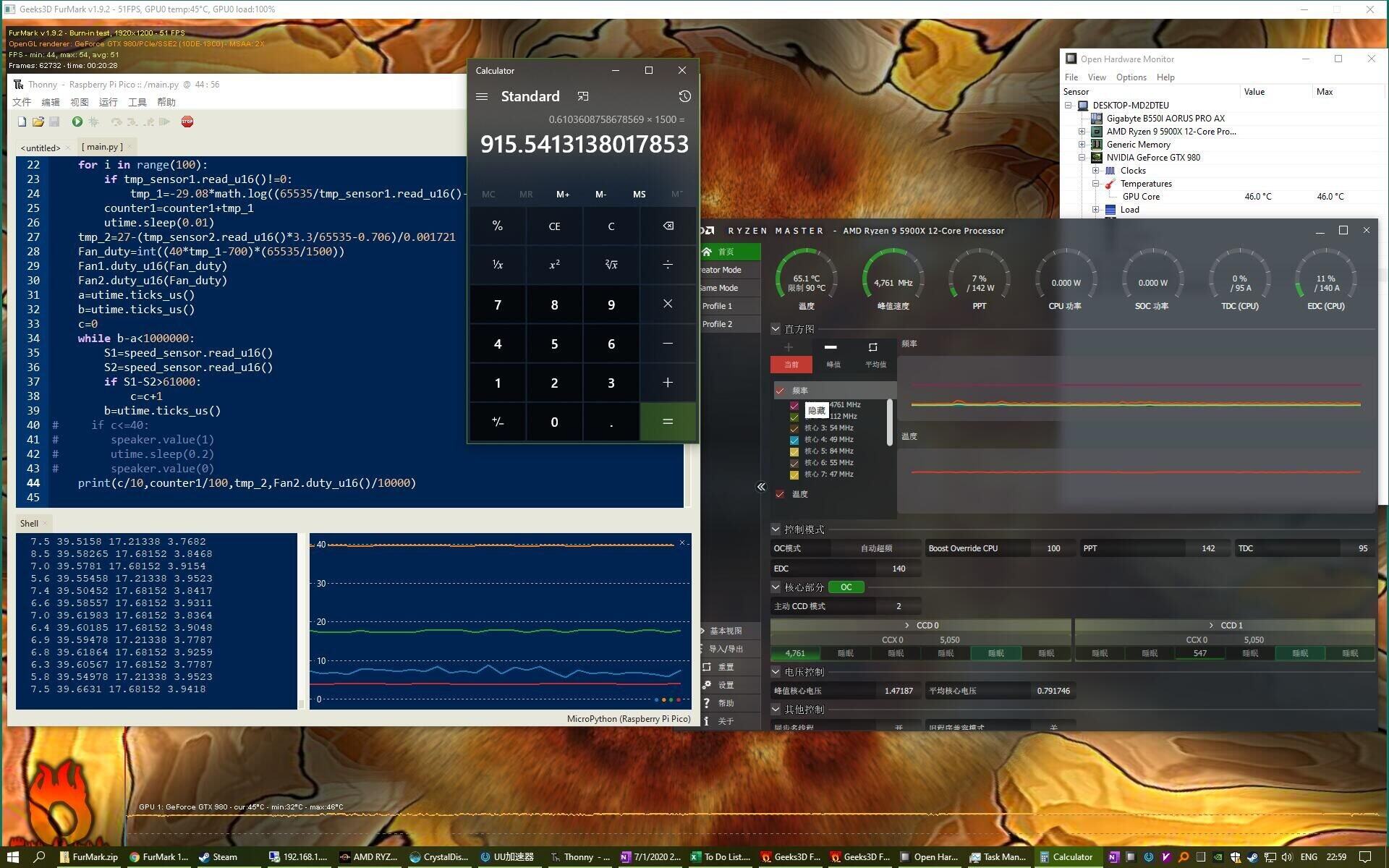Click the histogram plus icon in Ryzen Master
Image resolution: width=1389 pixels, height=868 pixels.
point(789,347)
